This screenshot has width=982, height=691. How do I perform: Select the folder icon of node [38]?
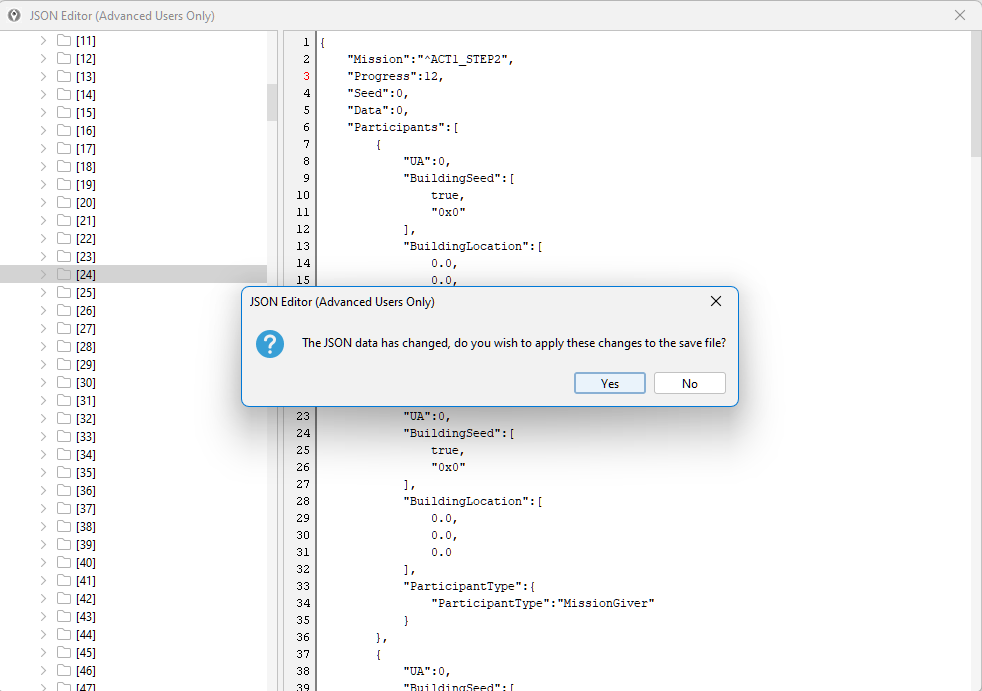click(x=64, y=527)
